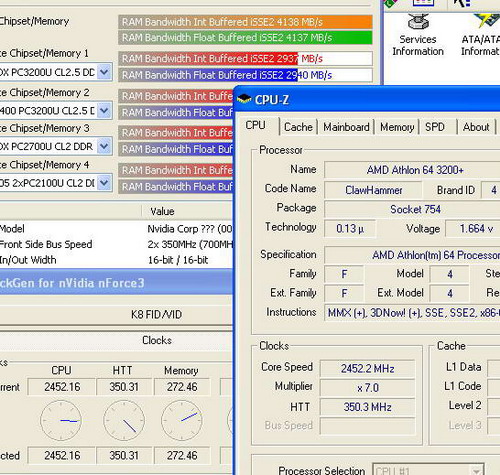Click the selected CPU clock field at bottom
The image size is (500, 475).
point(62,455)
